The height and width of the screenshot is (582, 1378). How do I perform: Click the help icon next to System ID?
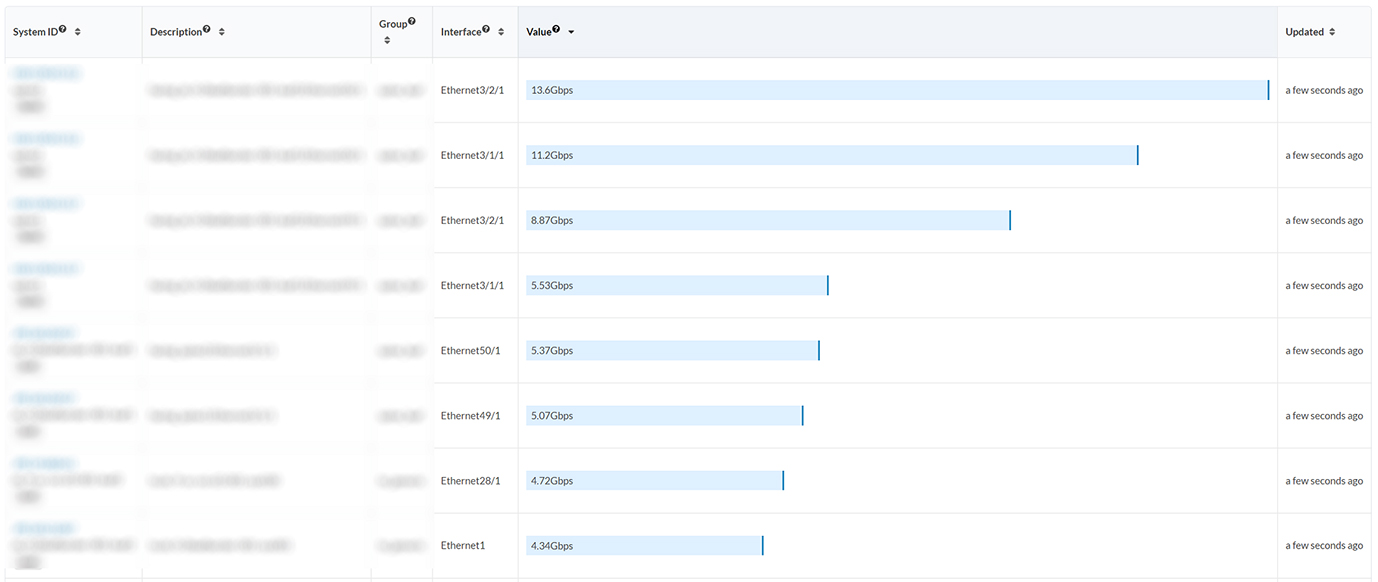(x=63, y=29)
